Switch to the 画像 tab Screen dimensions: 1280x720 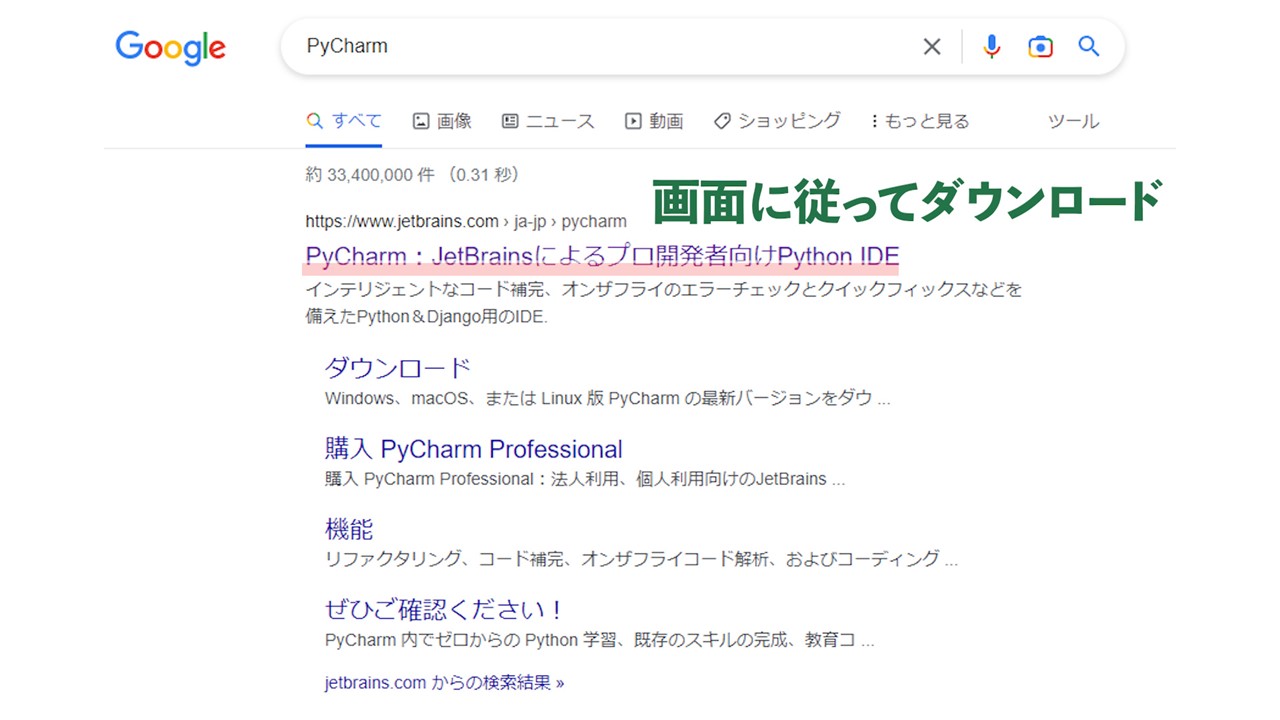(x=442, y=121)
